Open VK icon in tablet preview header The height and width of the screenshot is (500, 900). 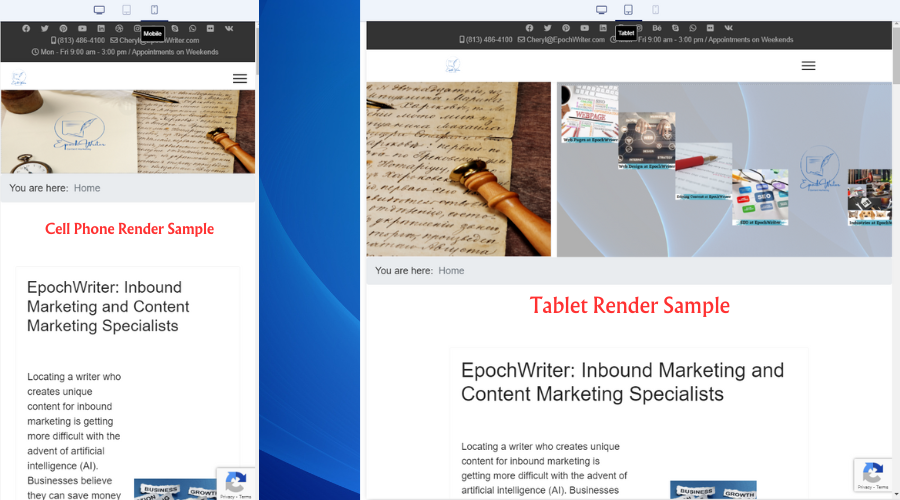click(728, 28)
